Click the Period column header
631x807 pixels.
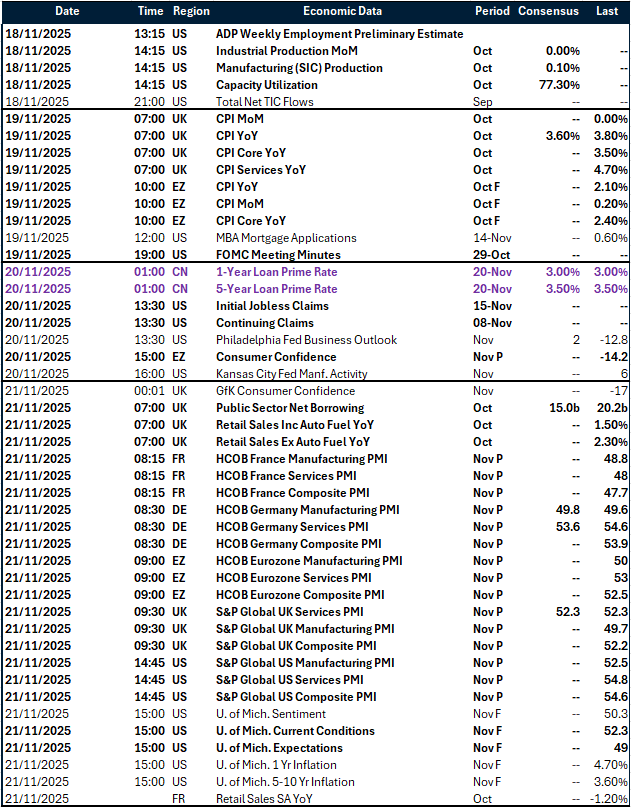point(491,11)
